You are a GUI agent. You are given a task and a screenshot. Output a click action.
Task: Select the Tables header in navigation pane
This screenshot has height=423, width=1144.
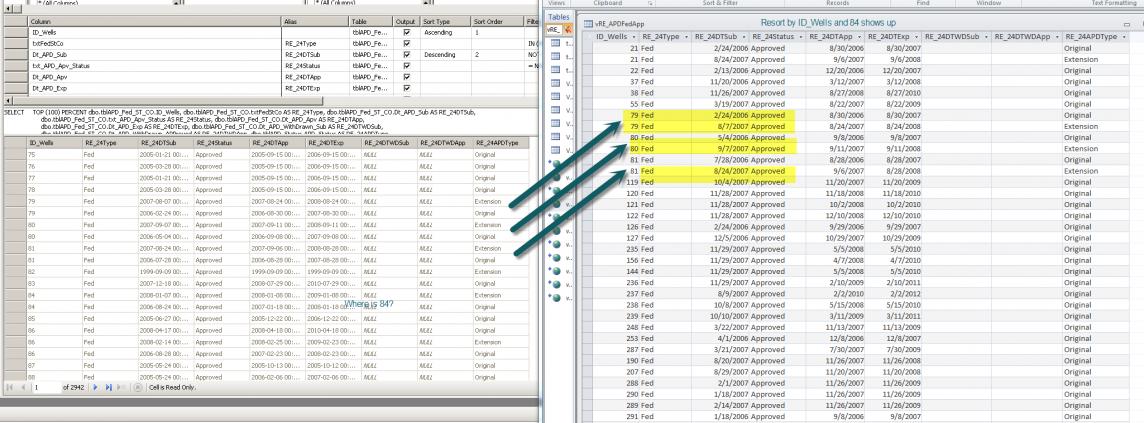pos(558,17)
